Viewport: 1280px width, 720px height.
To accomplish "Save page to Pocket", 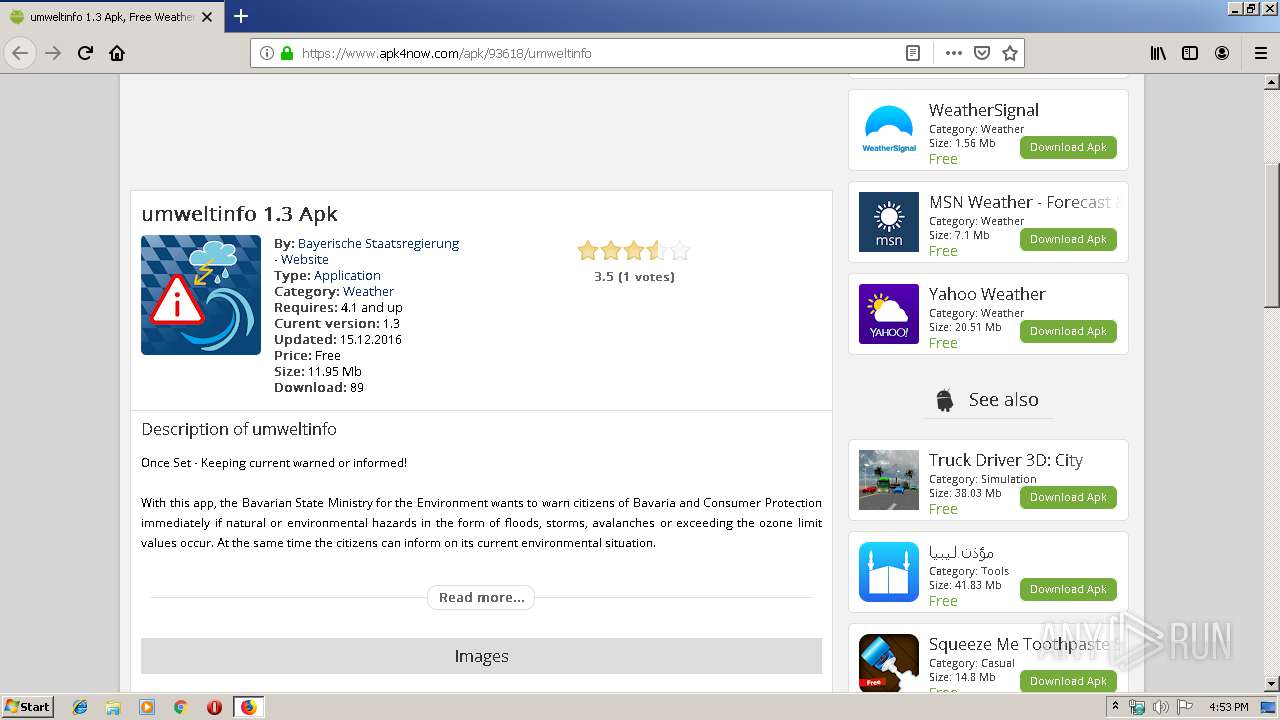I will point(982,53).
